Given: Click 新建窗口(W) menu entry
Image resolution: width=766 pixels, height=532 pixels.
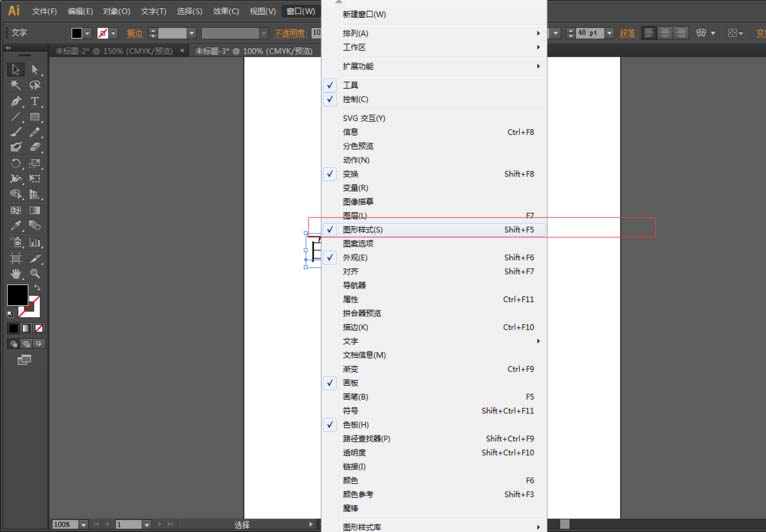Looking at the screenshot, I should tap(434, 15).
